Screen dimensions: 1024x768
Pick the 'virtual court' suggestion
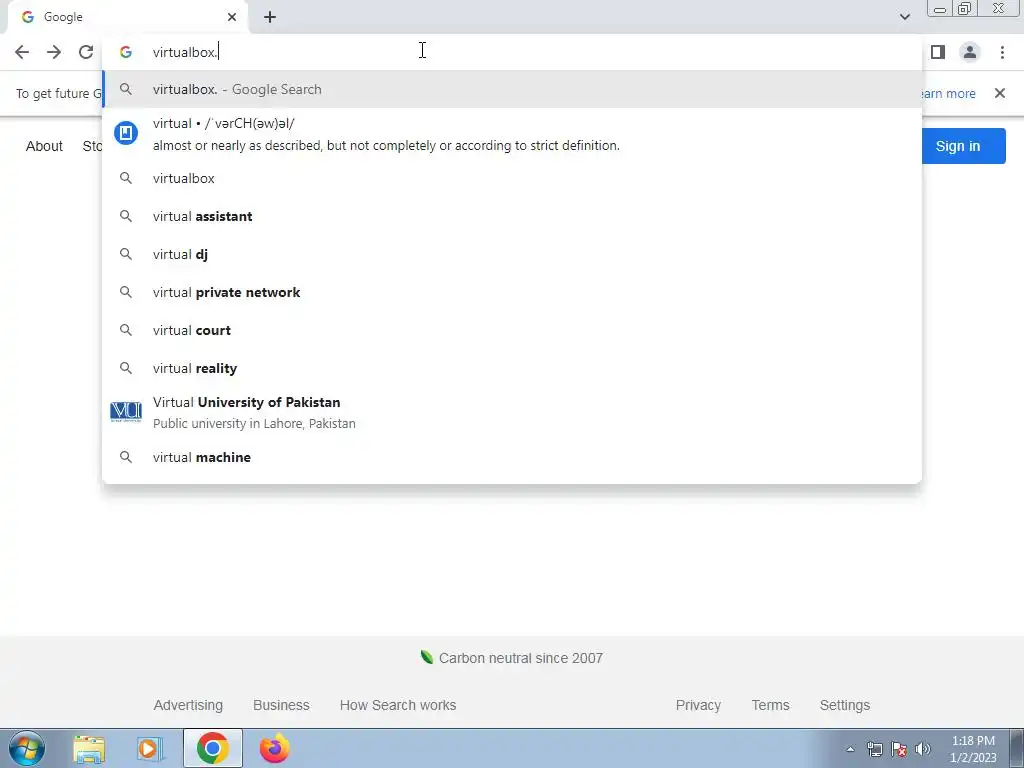[x=512, y=330]
